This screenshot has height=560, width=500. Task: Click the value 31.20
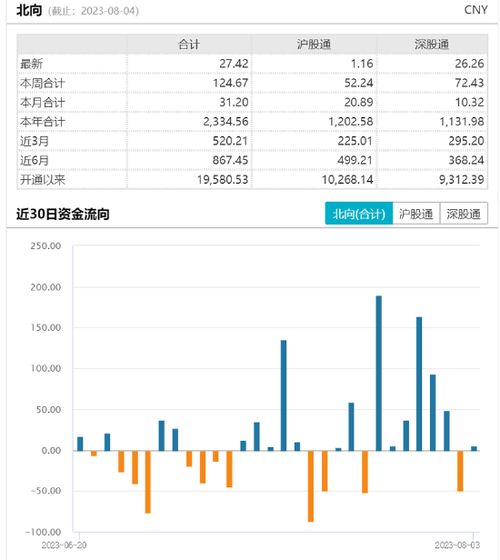234,102
